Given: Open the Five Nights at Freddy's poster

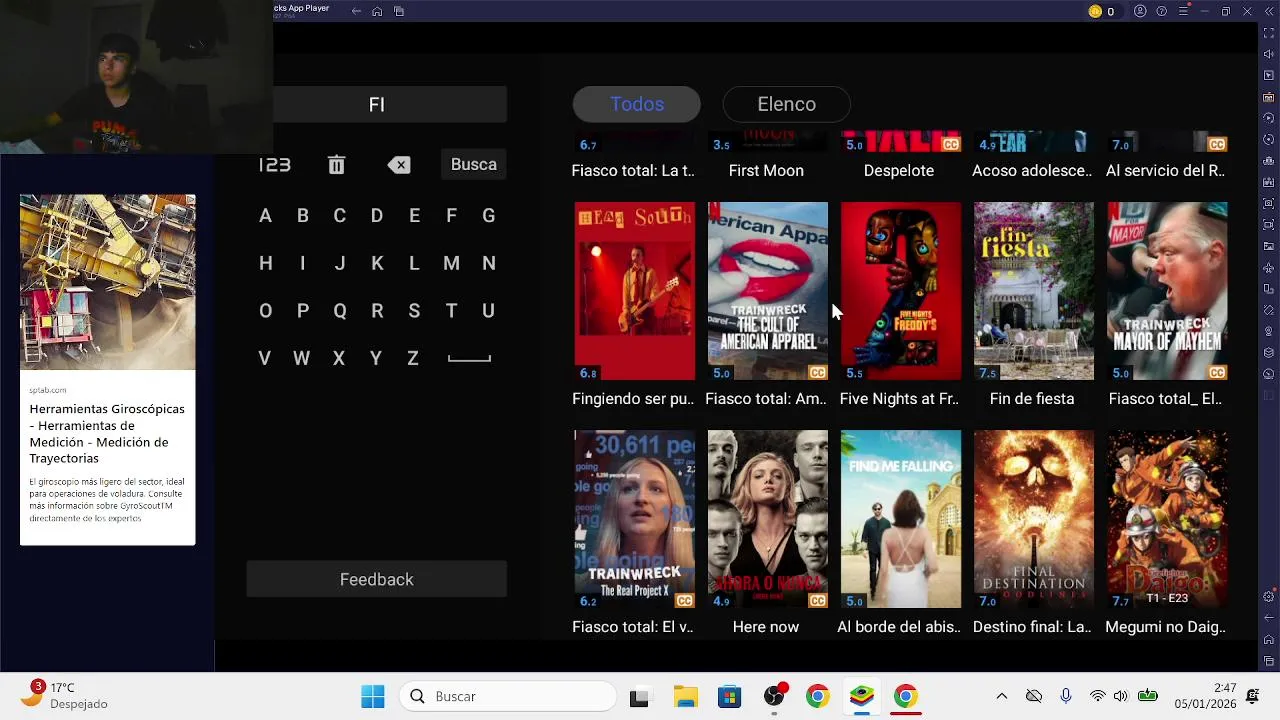Looking at the screenshot, I should (x=900, y=291).
